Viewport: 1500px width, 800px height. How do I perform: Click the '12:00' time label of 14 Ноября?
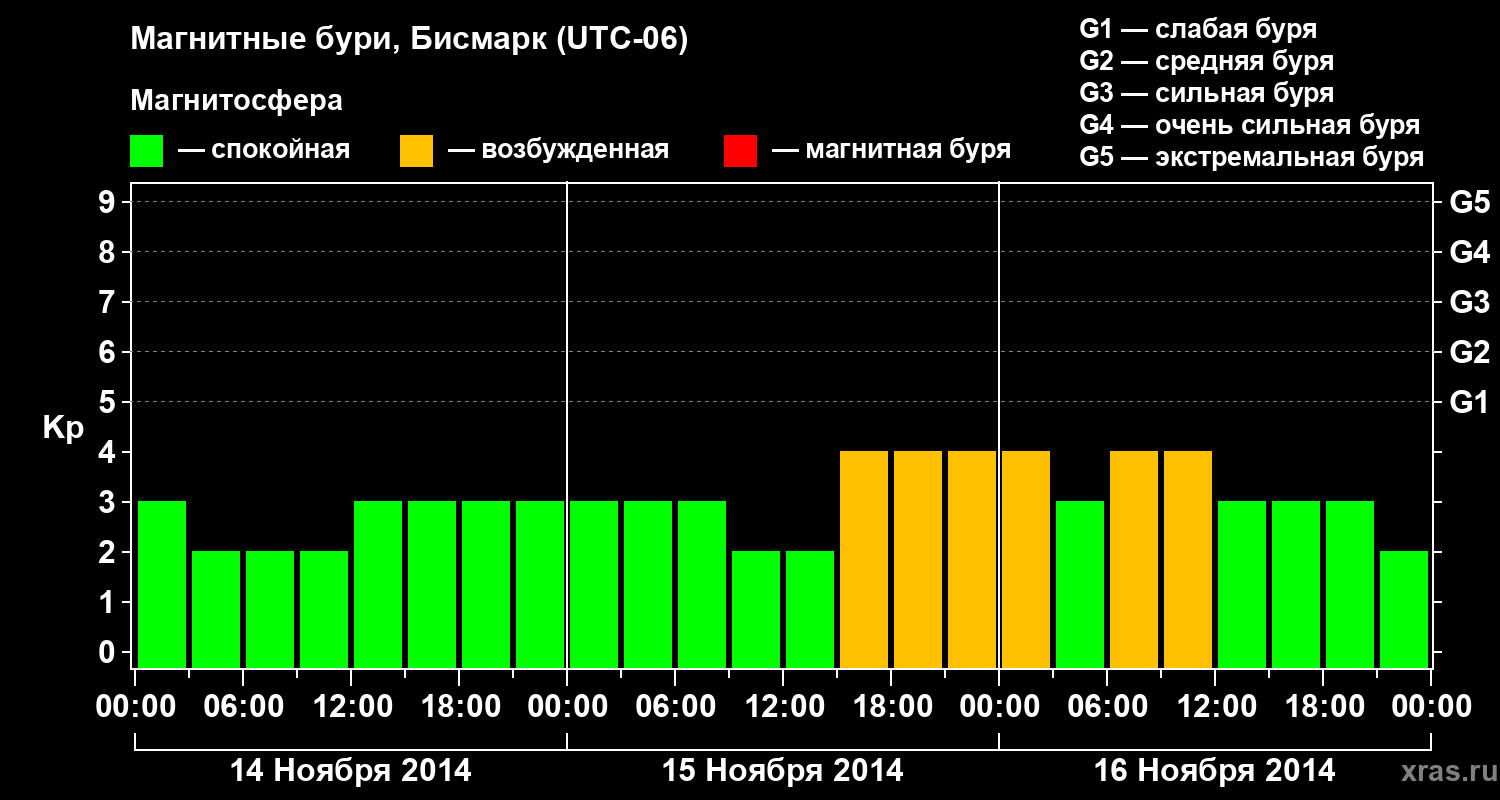pos(351,707)
